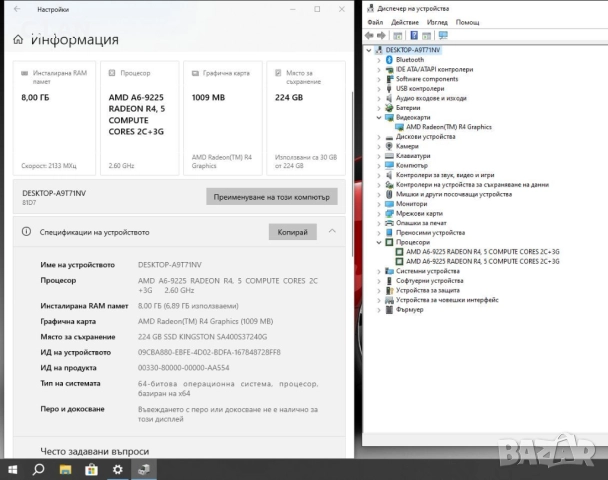Collapse the DESKTOP-A9T71NV root node
The width and height of the screenshot is (608, 480).
point(368,50)
